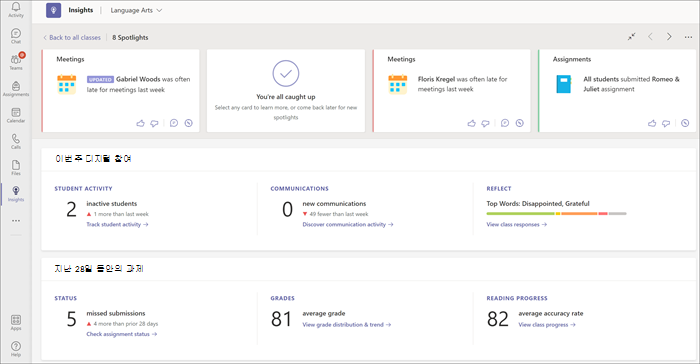Viewport: 700px width, 364px height.
Task: Open the Calendar sidebar icon
Action: coord(16,115)
